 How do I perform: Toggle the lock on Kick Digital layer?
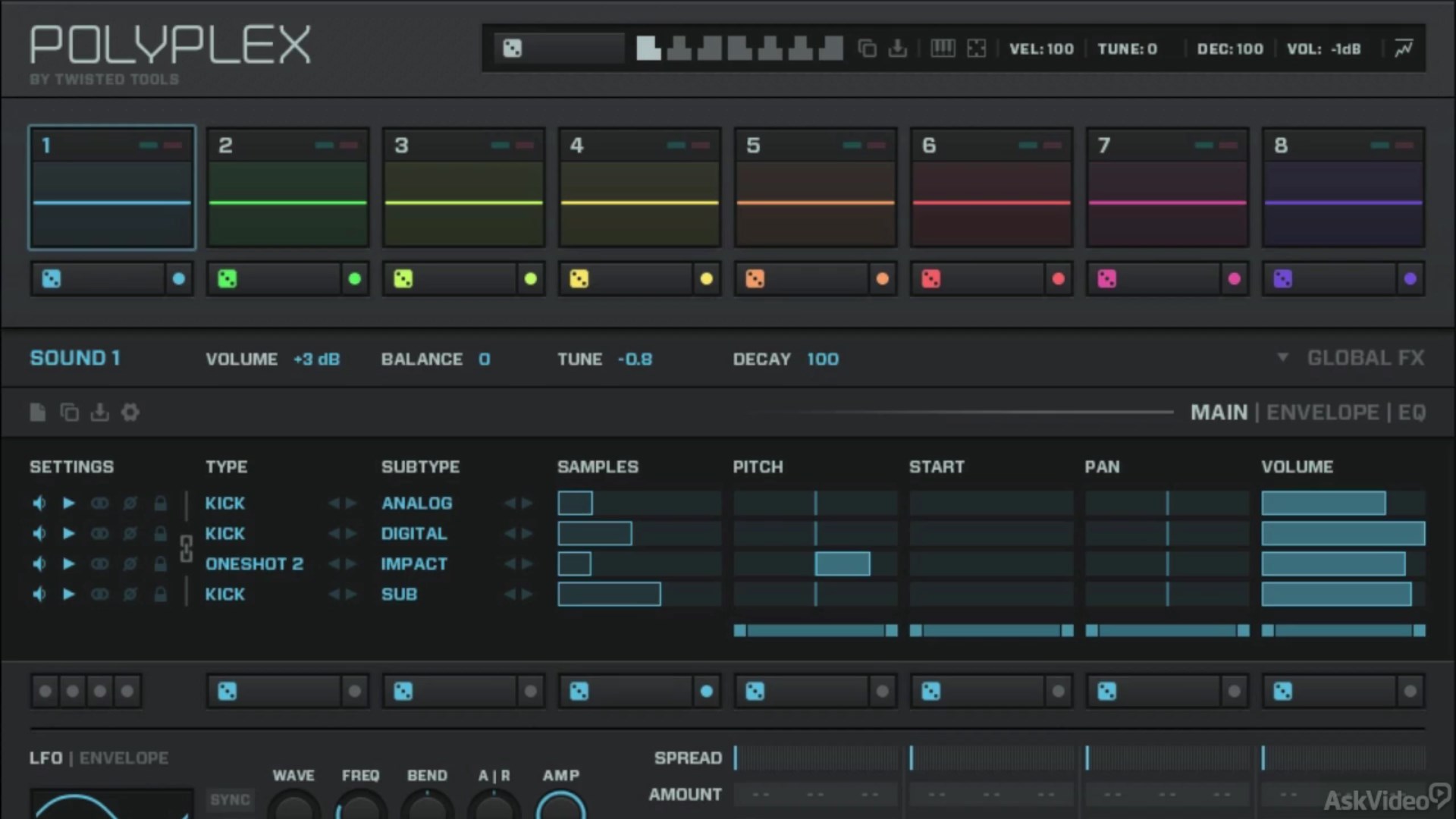pyautogui.click(x=160, y=533)
